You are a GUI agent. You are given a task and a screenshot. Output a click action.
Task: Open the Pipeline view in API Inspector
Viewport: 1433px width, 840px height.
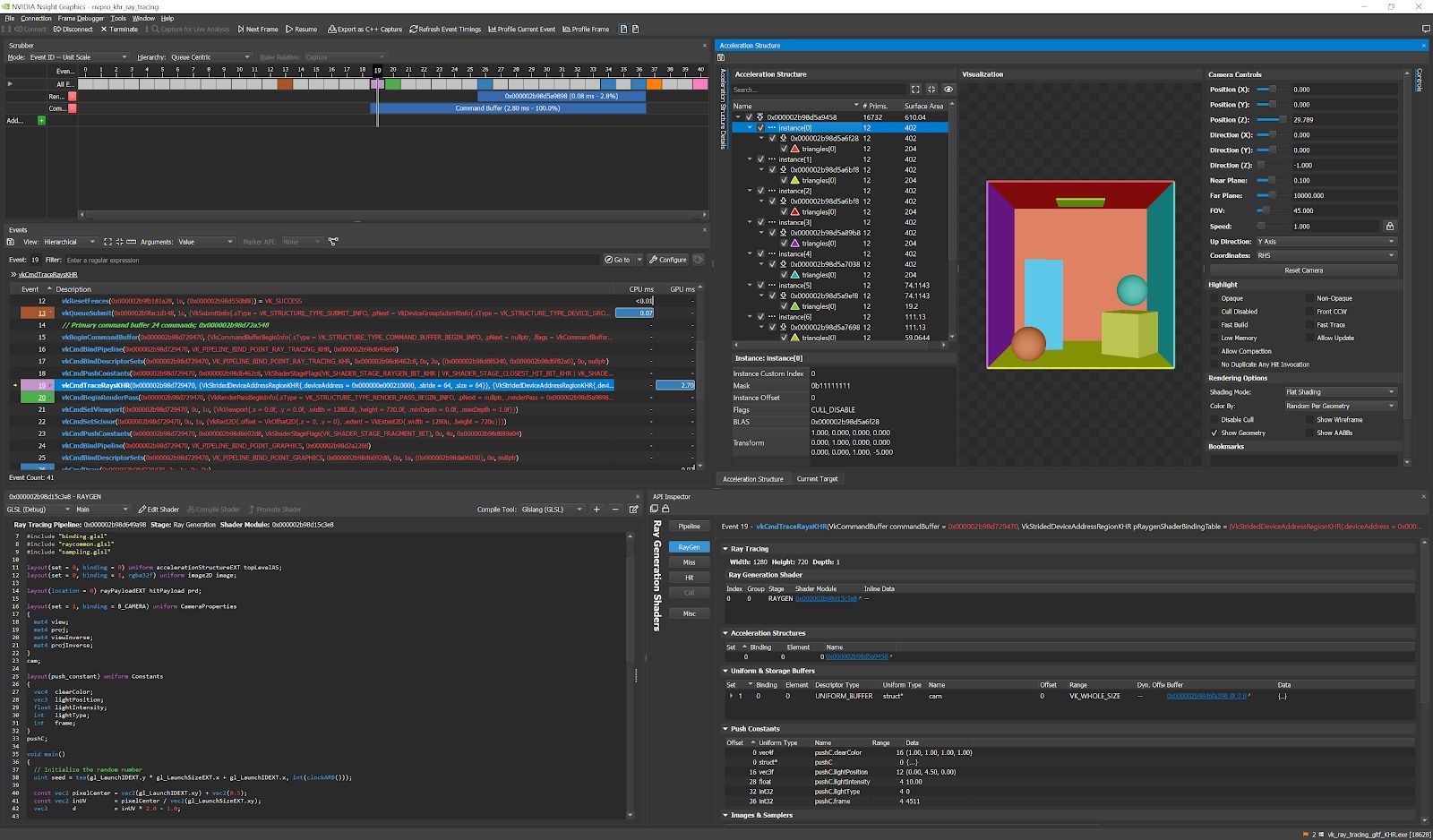coord(689,527)
